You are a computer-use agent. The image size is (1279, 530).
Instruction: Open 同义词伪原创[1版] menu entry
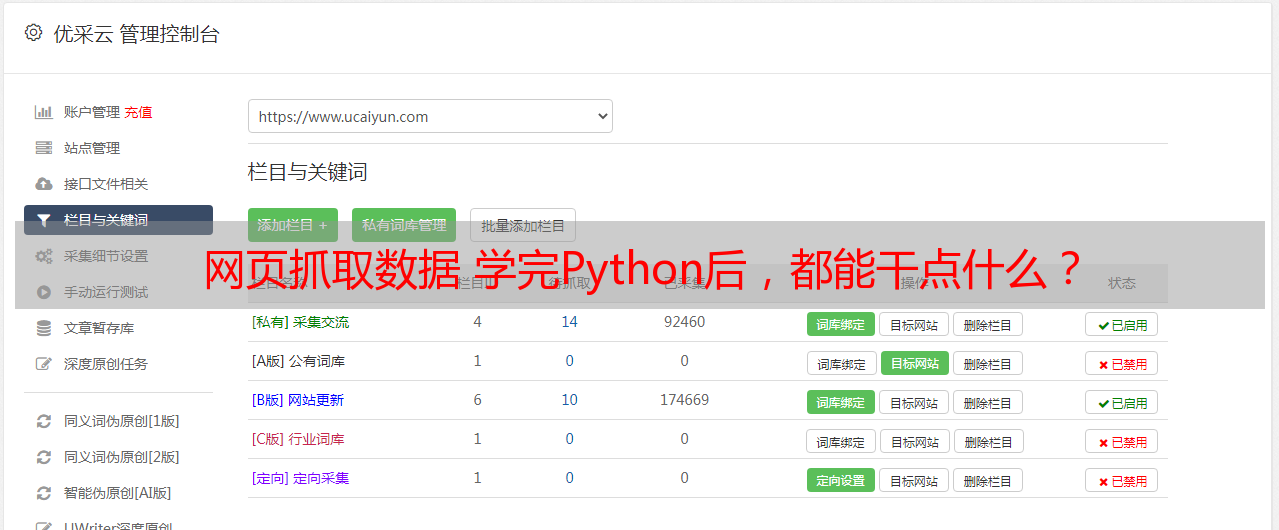point(122,421)
